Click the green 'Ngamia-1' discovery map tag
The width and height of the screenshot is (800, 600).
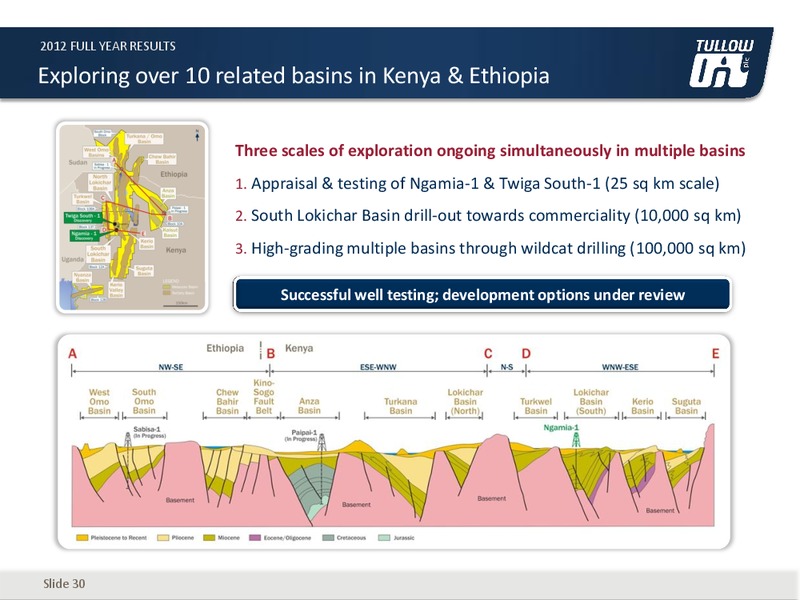tap(84, 235)
